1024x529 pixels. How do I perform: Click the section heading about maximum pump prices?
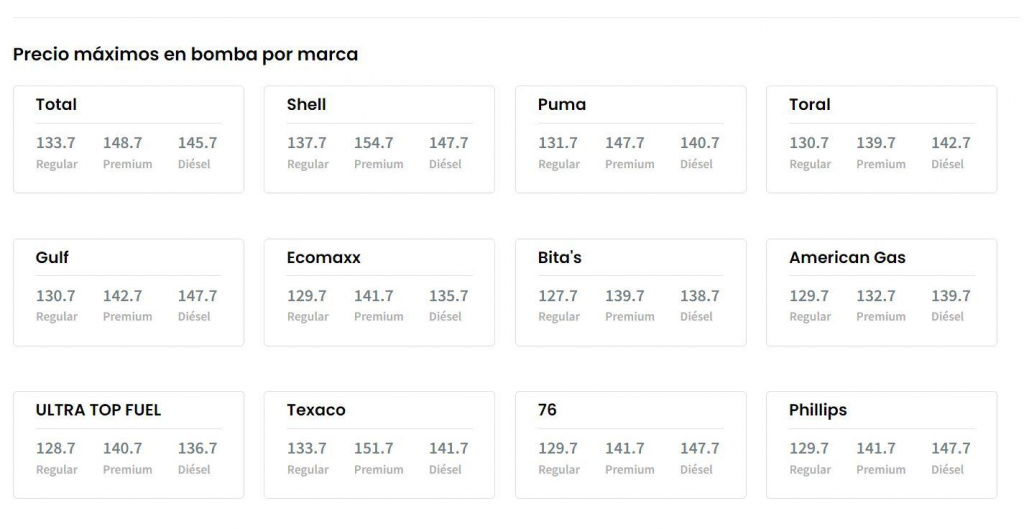[x=185, y=54]
